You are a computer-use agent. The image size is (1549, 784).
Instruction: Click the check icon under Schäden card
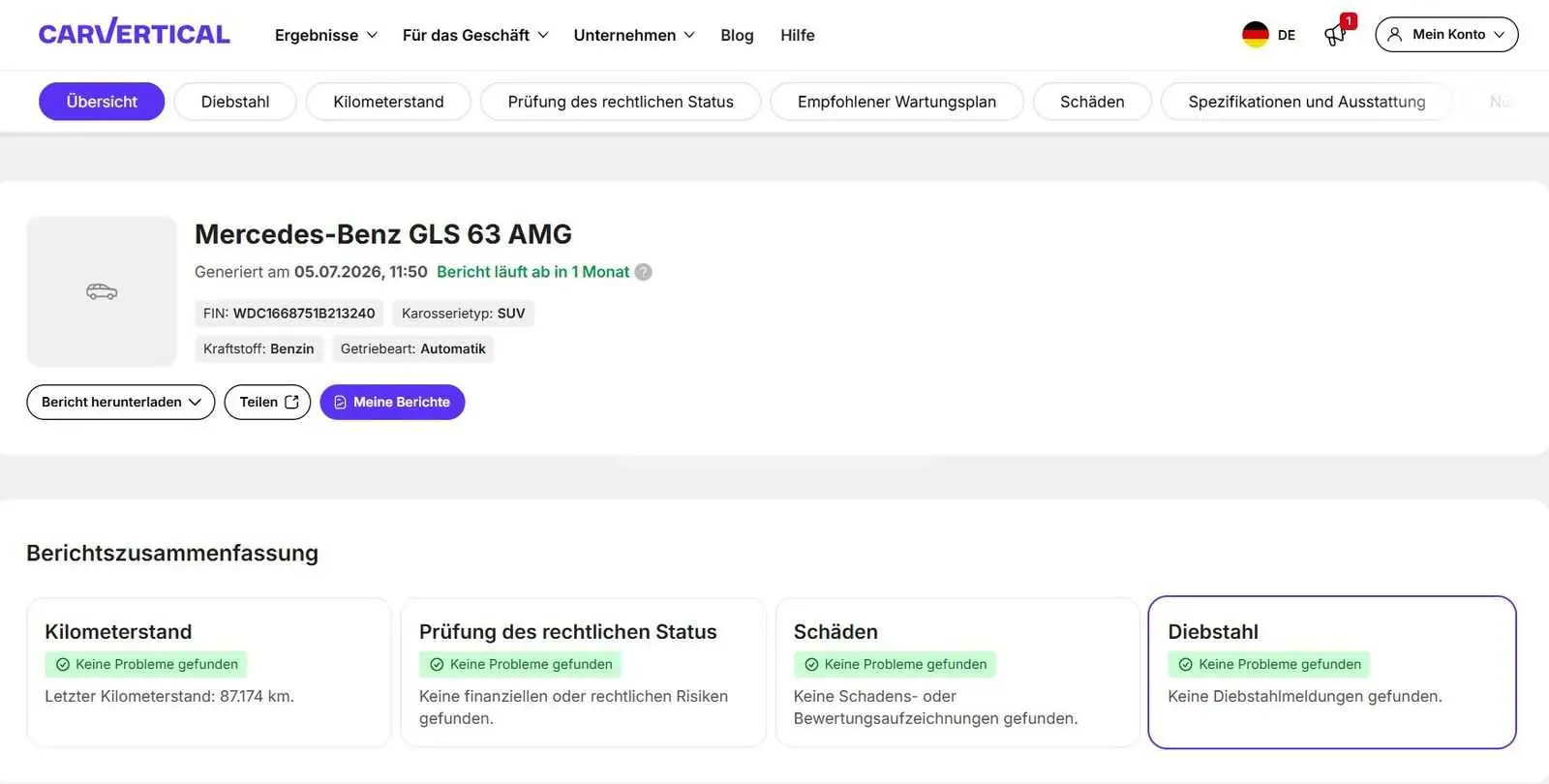tap(811, 665)
